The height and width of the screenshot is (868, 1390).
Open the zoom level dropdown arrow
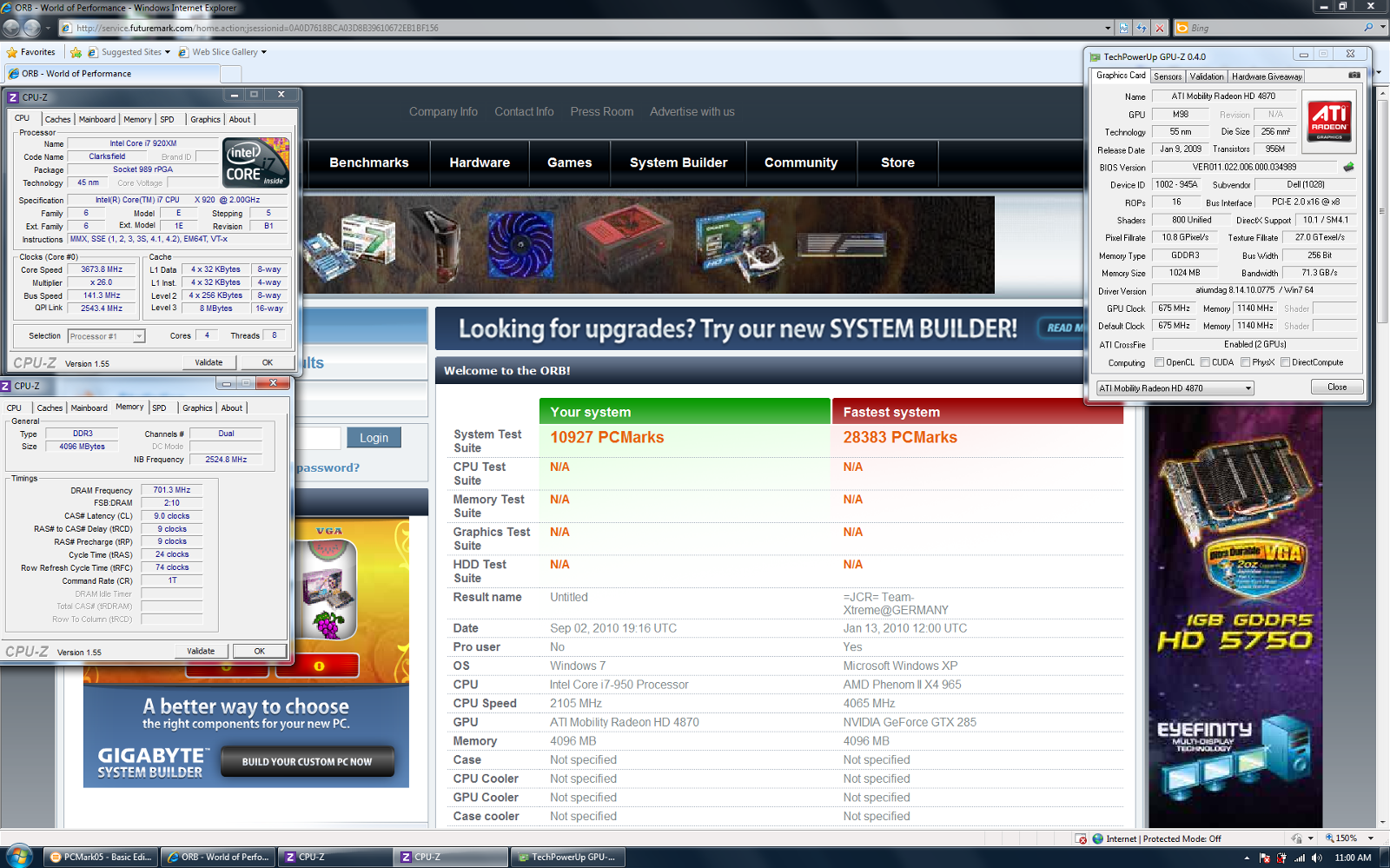click(x=1371, y=838)
